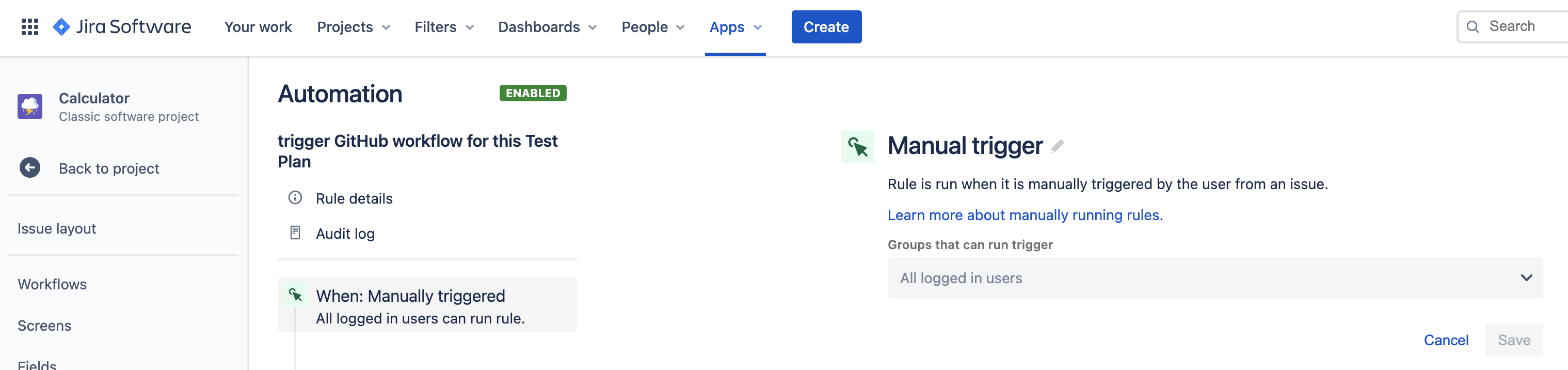Click the Manually triggered cursor icon
This screenshot has width=1568, height=370.
[296, 295]
